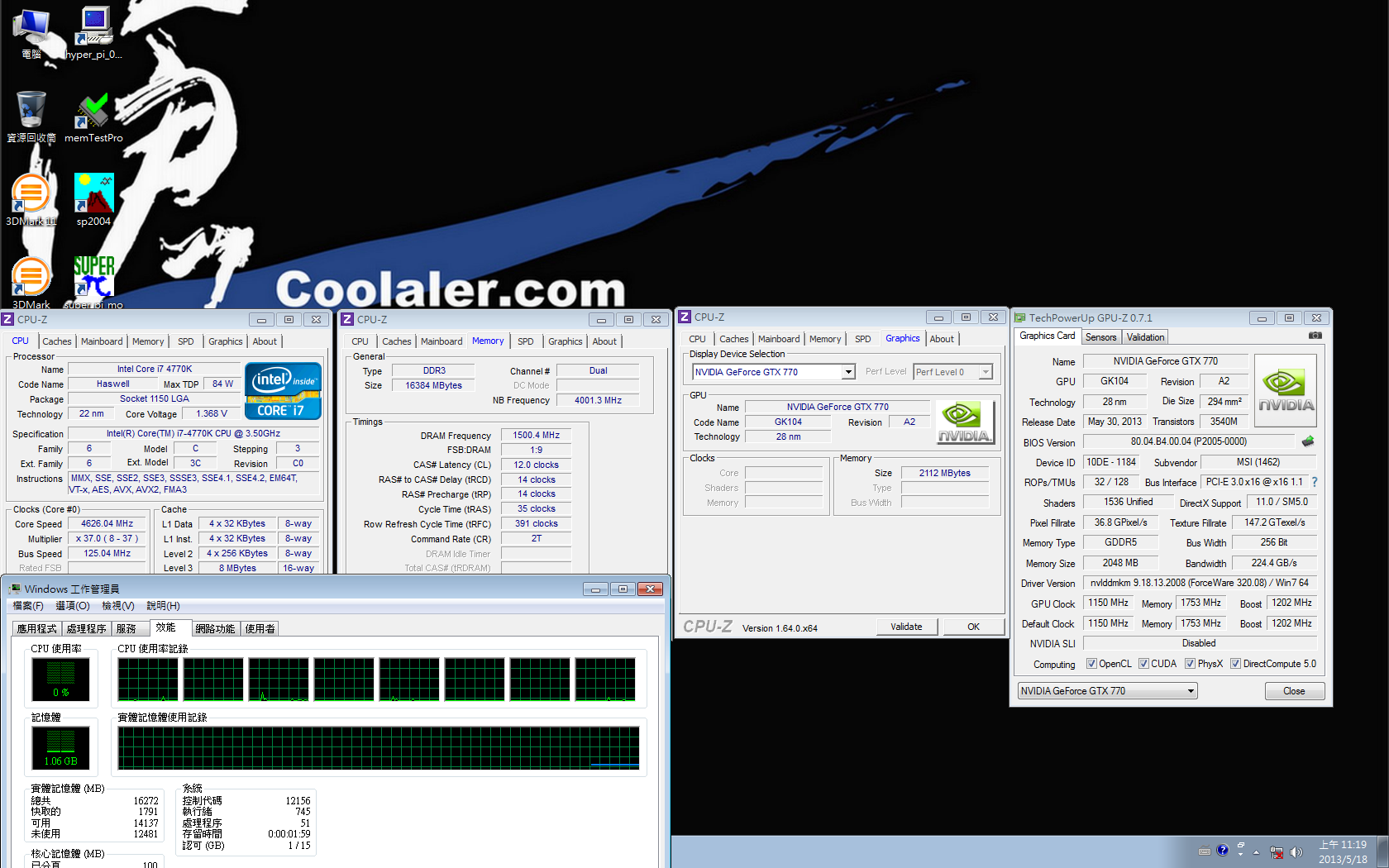
Task: Open the 選項(O) menu in Task Manager
Action: click(72, 606)
